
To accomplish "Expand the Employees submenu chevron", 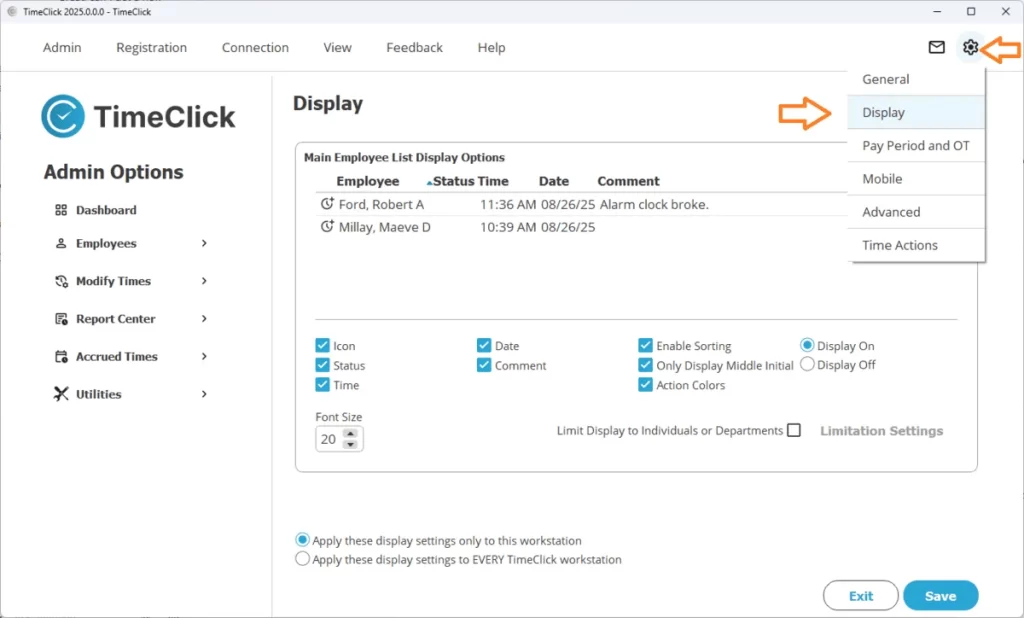I will point(204,244).
